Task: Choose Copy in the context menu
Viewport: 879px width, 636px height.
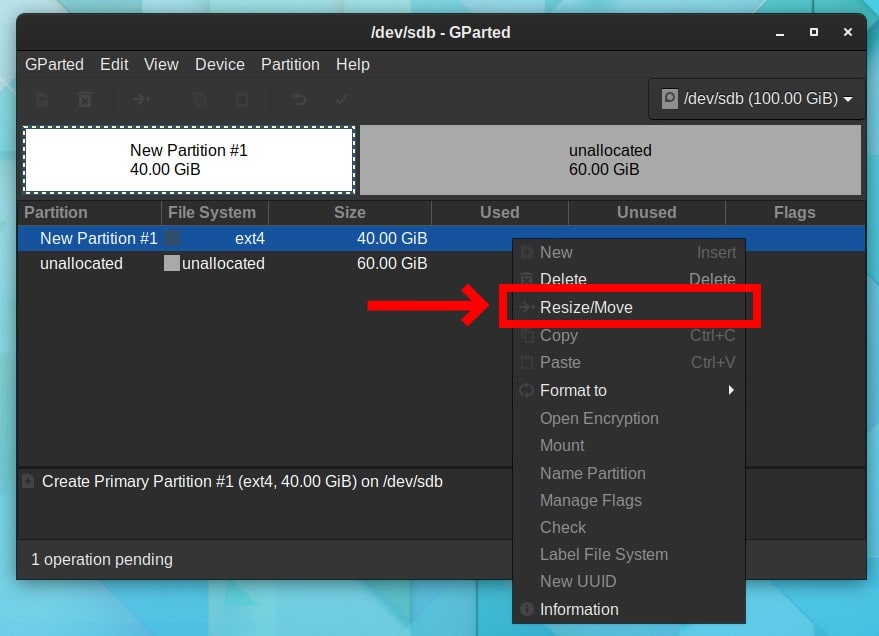Action: (629, 335)
